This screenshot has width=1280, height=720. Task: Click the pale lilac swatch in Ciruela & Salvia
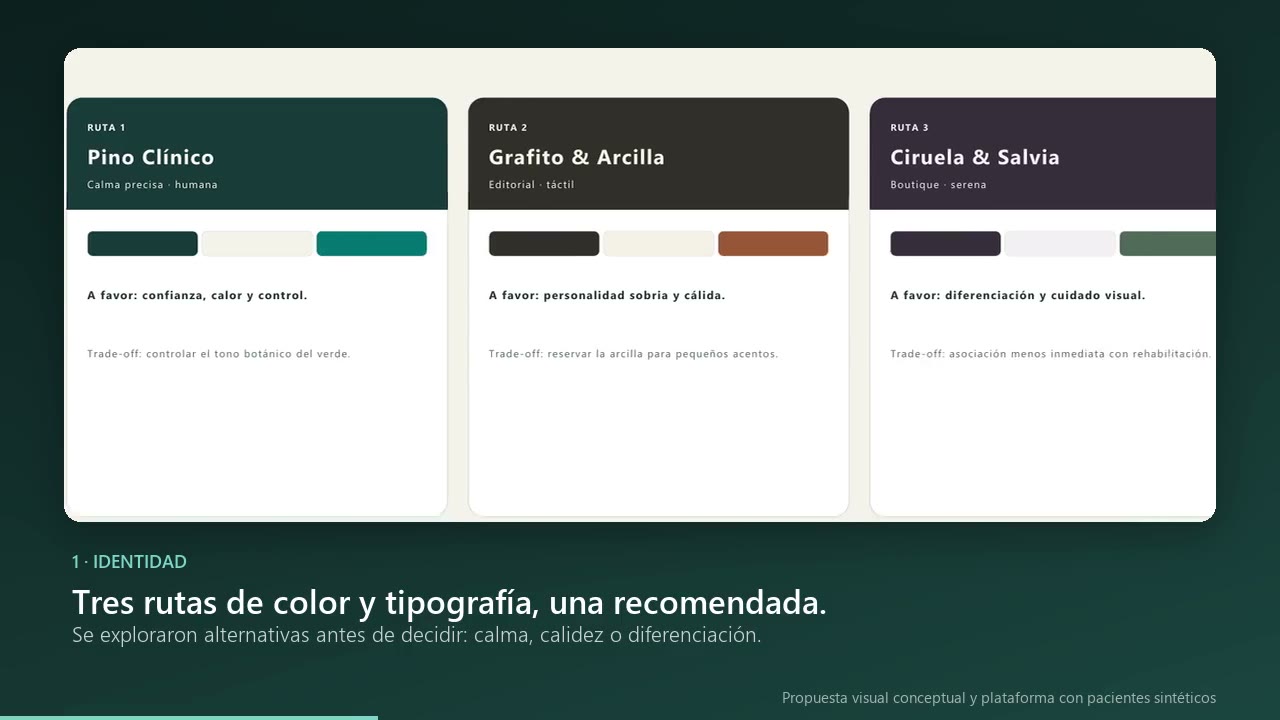coord(1060,244)
